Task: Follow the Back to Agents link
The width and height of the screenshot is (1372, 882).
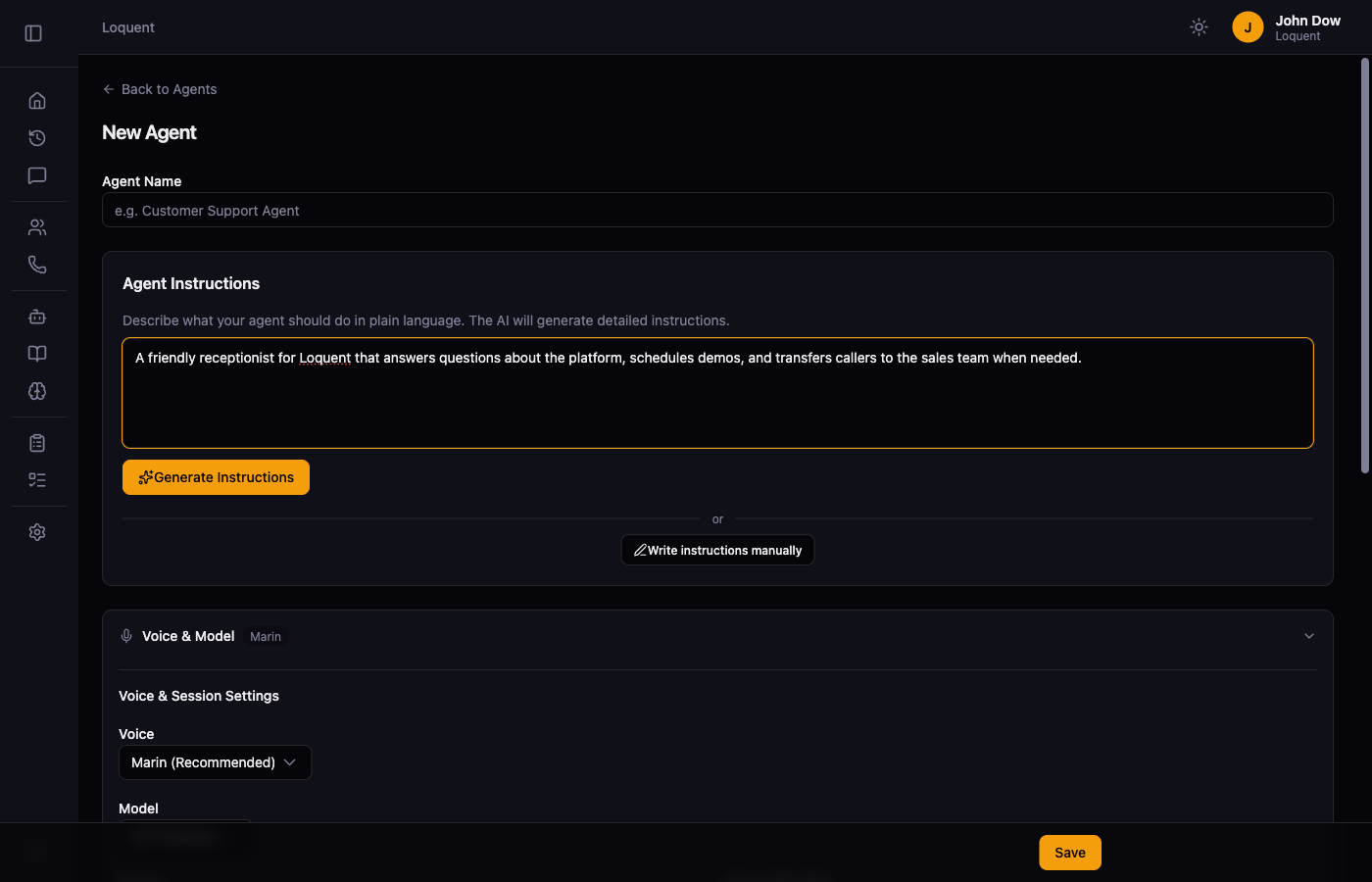Action: [x=159, y=89]
